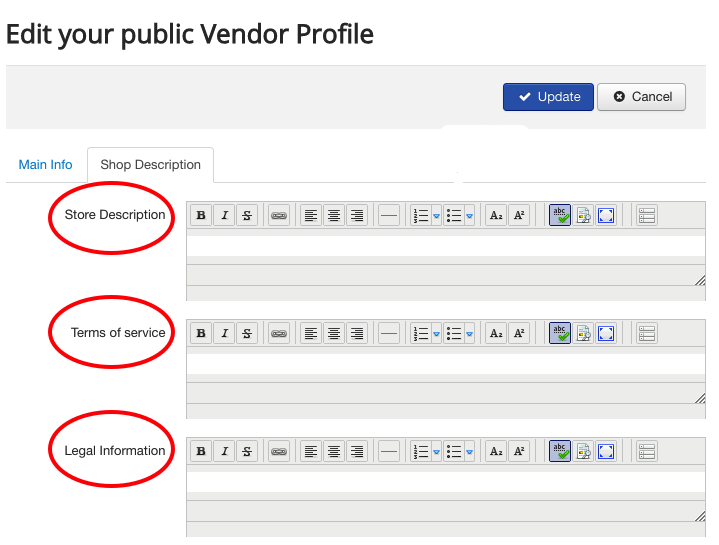Insert horizontal rule in Terms of service editor
The width and height of the screenshot is (719, 545).
pyautogui.click(x=389, y=333)
